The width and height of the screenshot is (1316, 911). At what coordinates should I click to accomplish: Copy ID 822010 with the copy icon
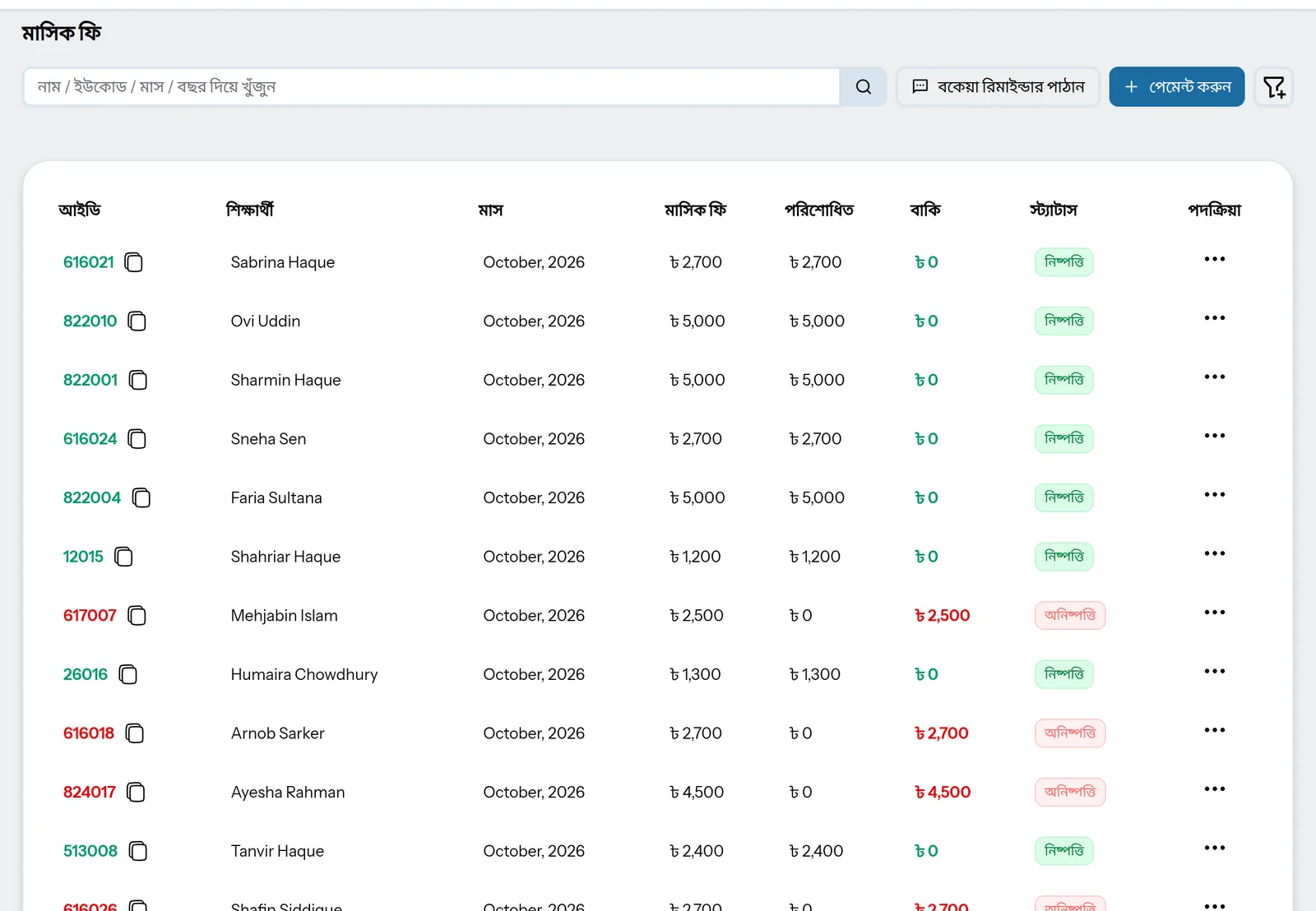tap(137, 321)
